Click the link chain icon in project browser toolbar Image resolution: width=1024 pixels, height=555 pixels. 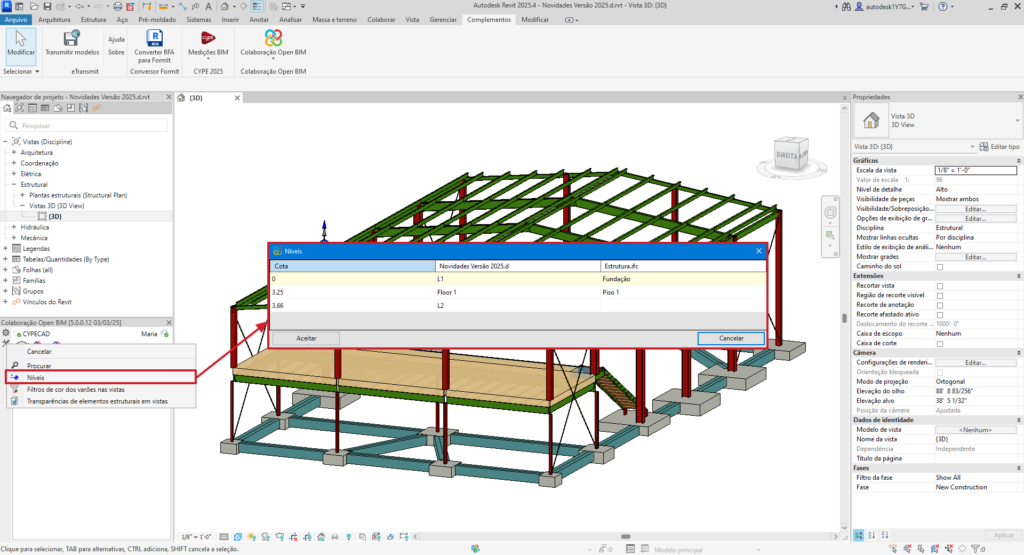tap(96, 108)
